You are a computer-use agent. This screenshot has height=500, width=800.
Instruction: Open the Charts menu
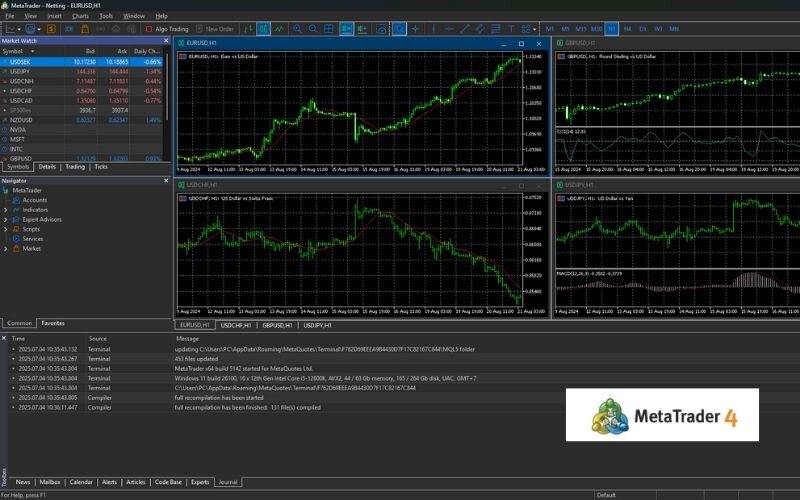pos(80,16)
